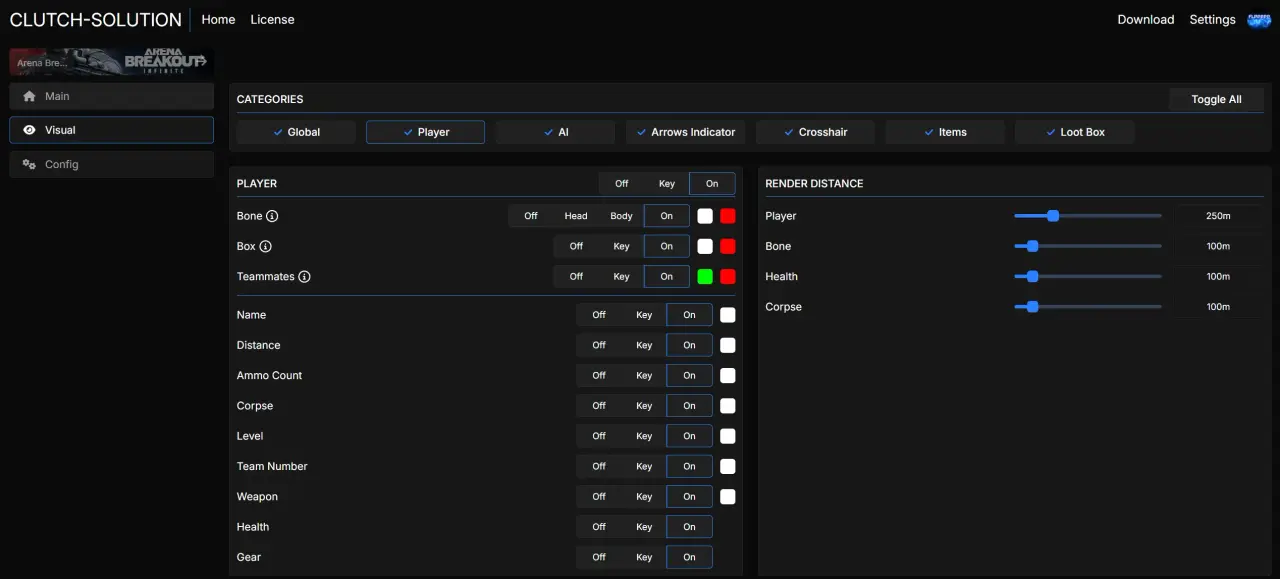Select the Visual sidebar section
This screenshot has height=579, width=1280.
pos(111,130)
